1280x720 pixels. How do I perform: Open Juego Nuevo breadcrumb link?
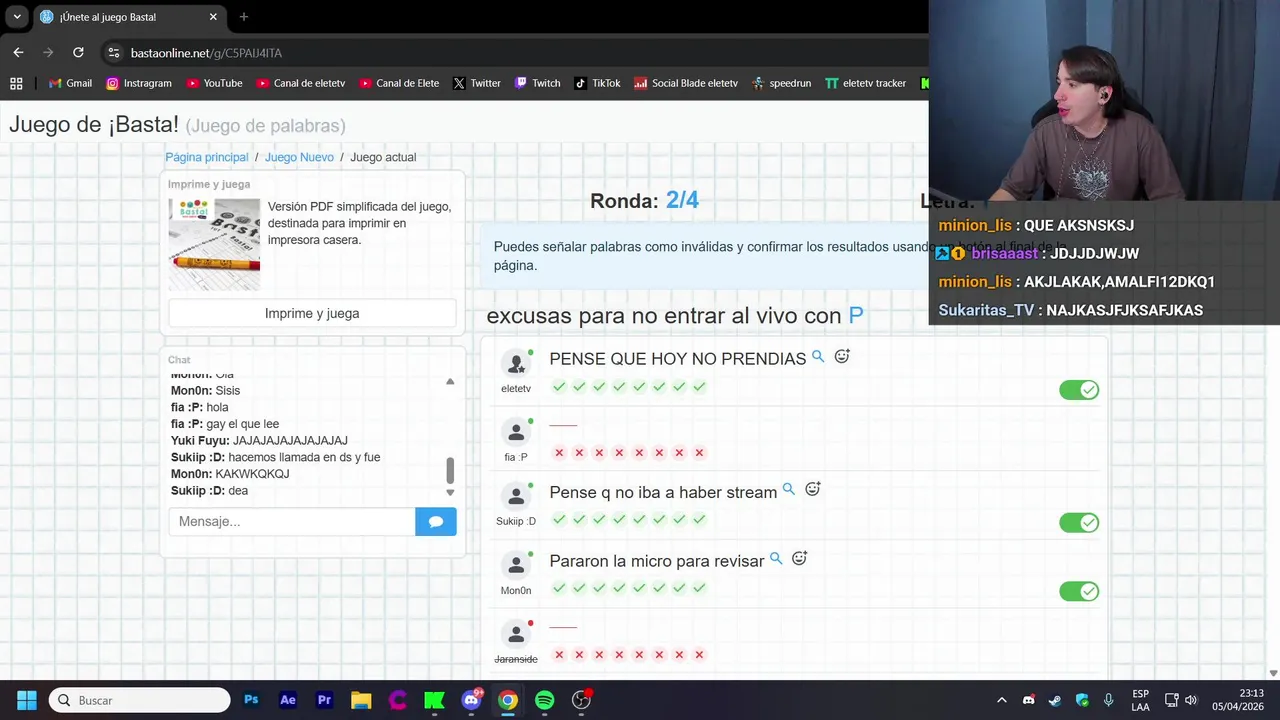[x=299, y=157]
